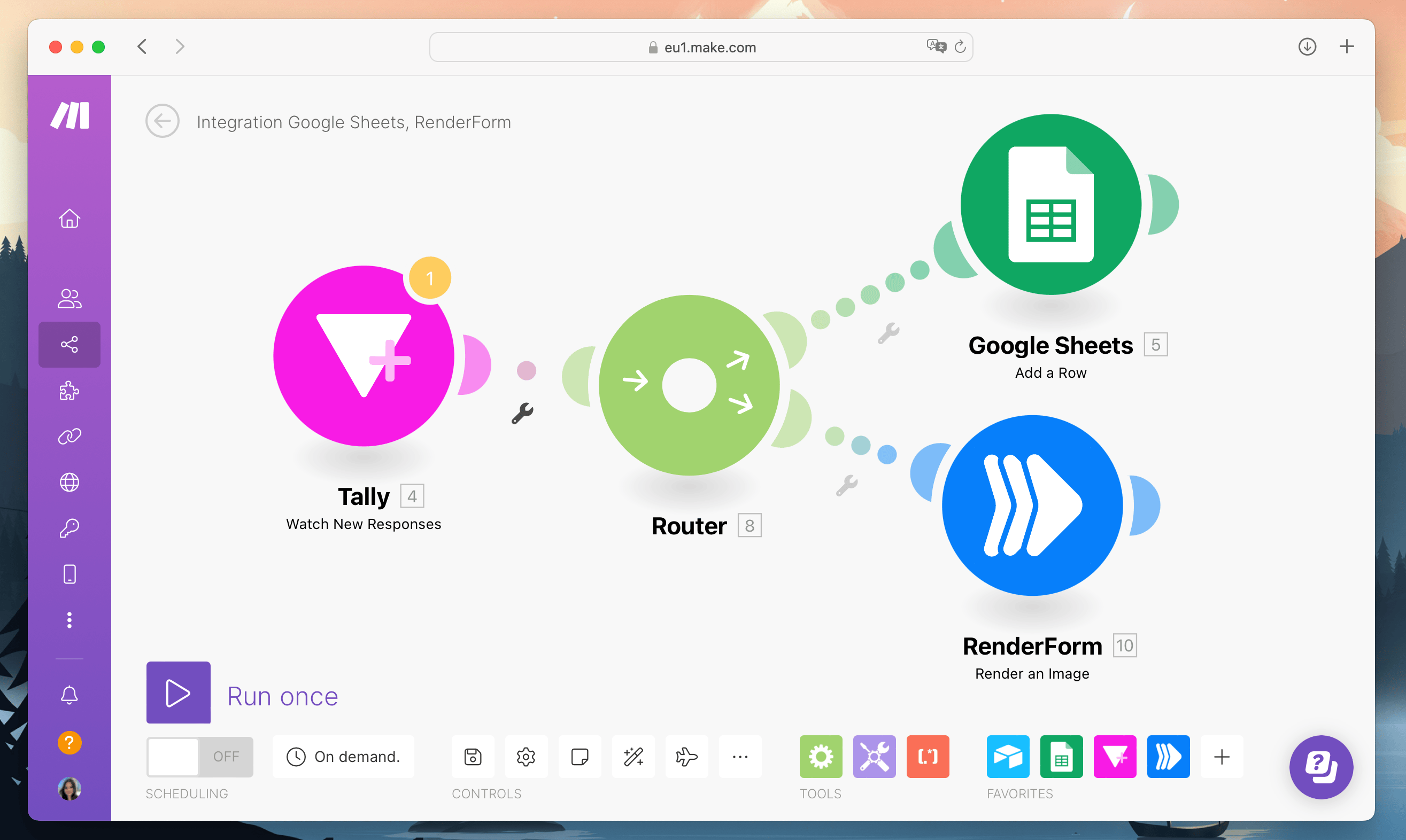Select the Router module

point(689,385)
